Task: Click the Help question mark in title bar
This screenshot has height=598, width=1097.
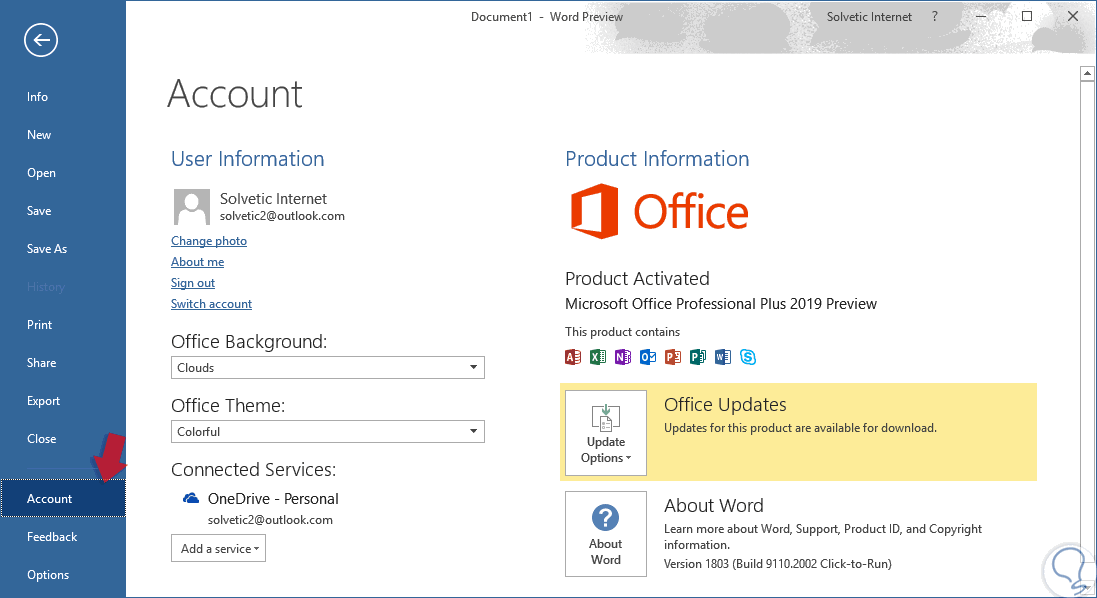Action: (935, 17)
